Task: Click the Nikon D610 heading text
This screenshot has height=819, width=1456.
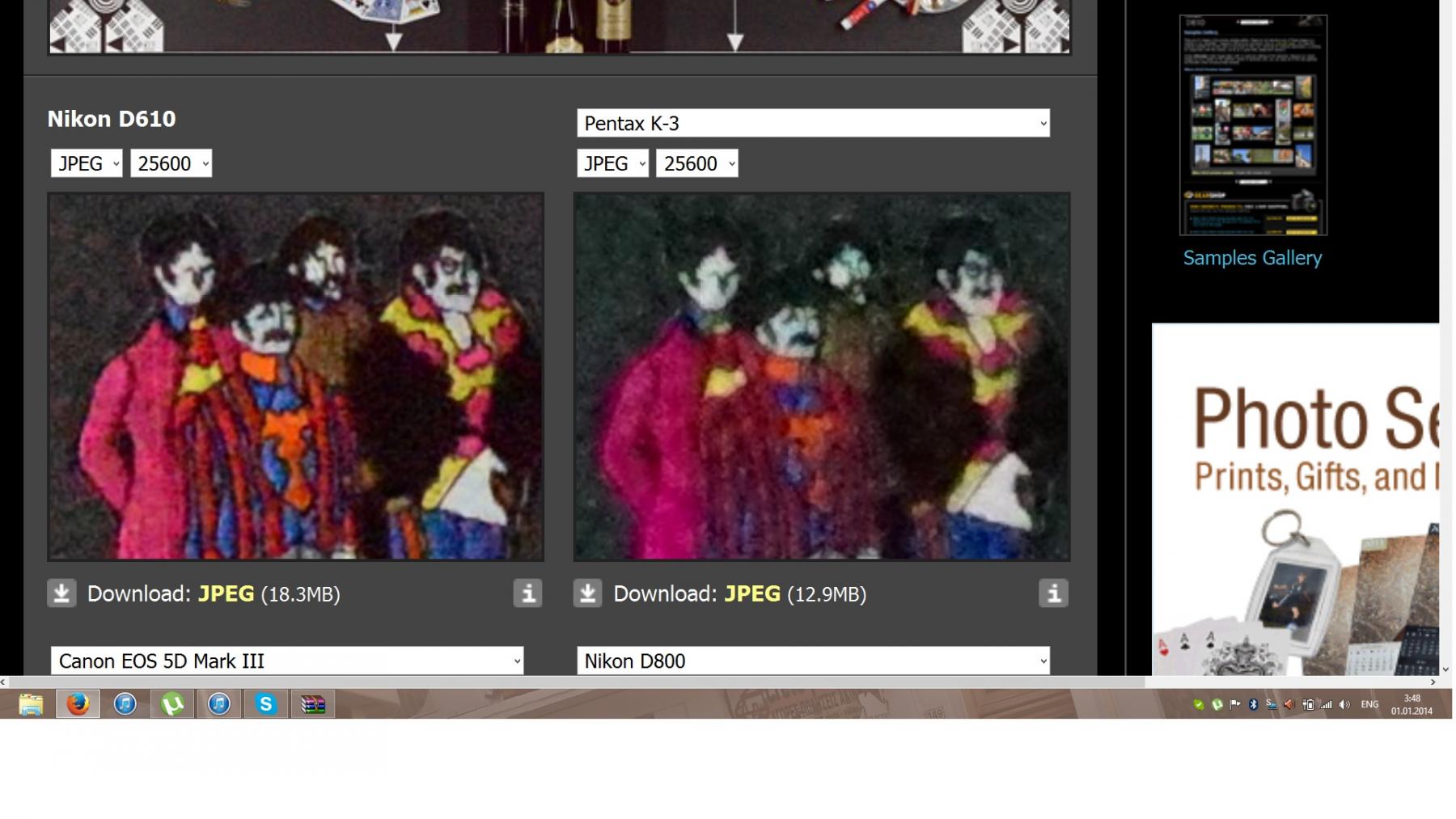Action: pyautogui.click(x=112, y=119)
